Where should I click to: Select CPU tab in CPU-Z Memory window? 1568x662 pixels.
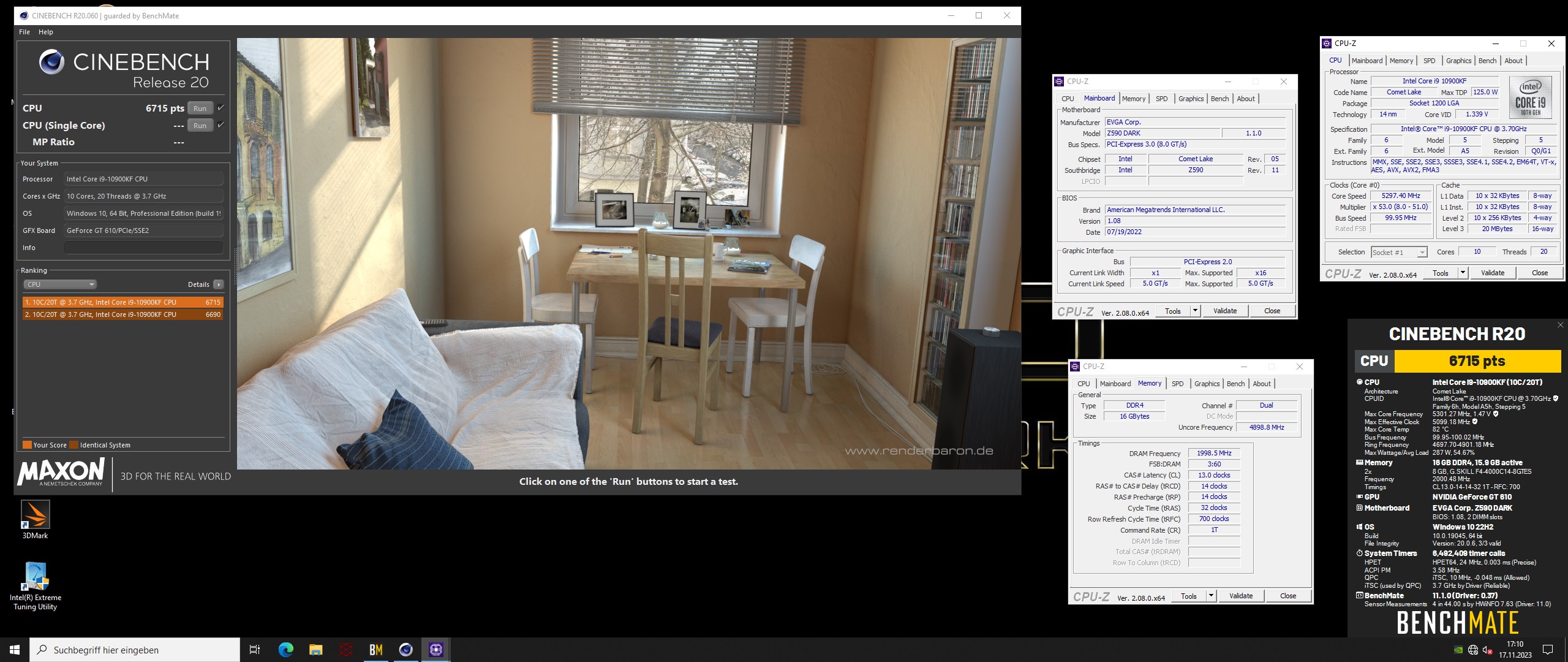coord(1084,384)
